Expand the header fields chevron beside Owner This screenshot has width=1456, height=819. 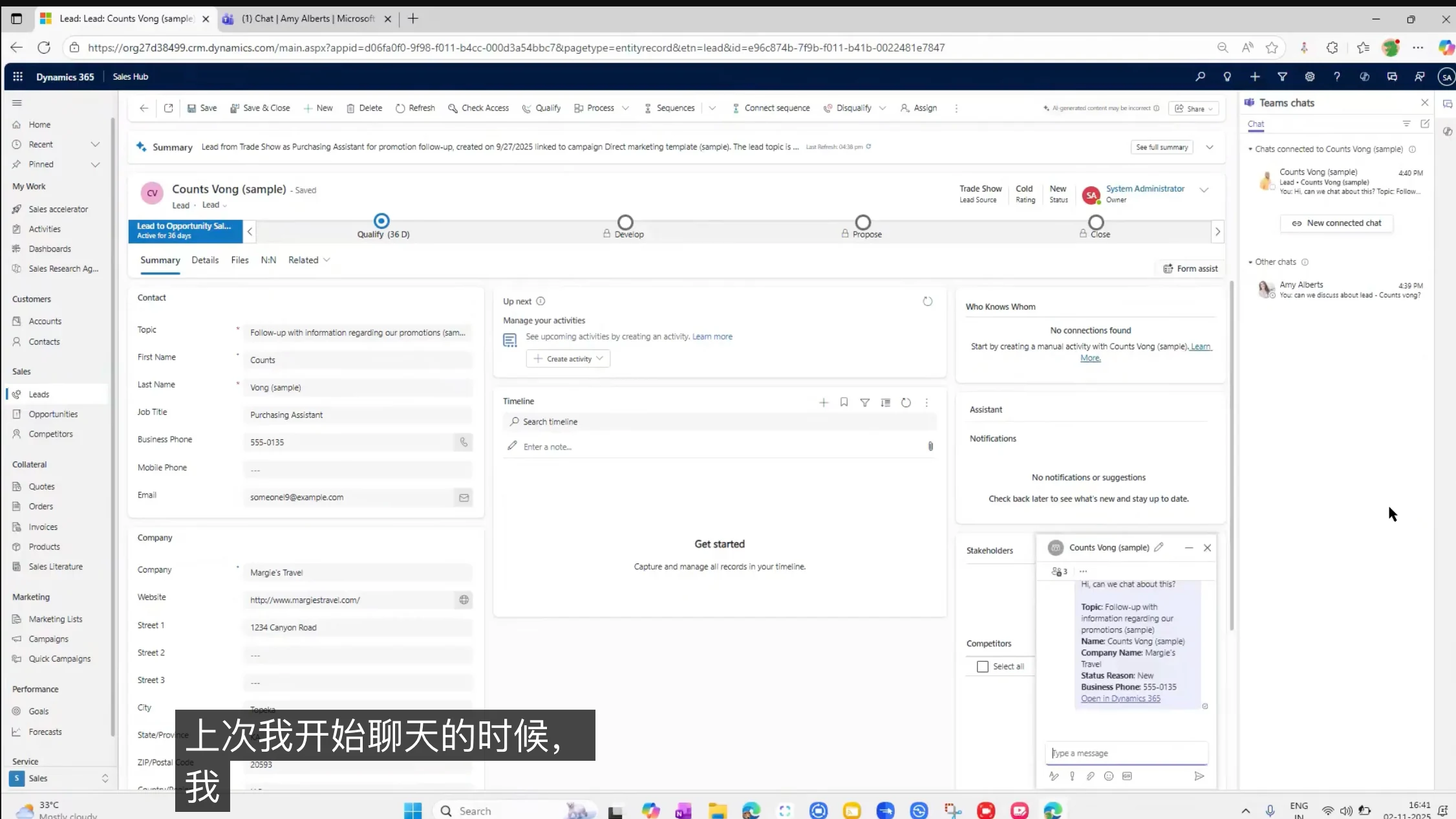click(x=1204, y=190)
